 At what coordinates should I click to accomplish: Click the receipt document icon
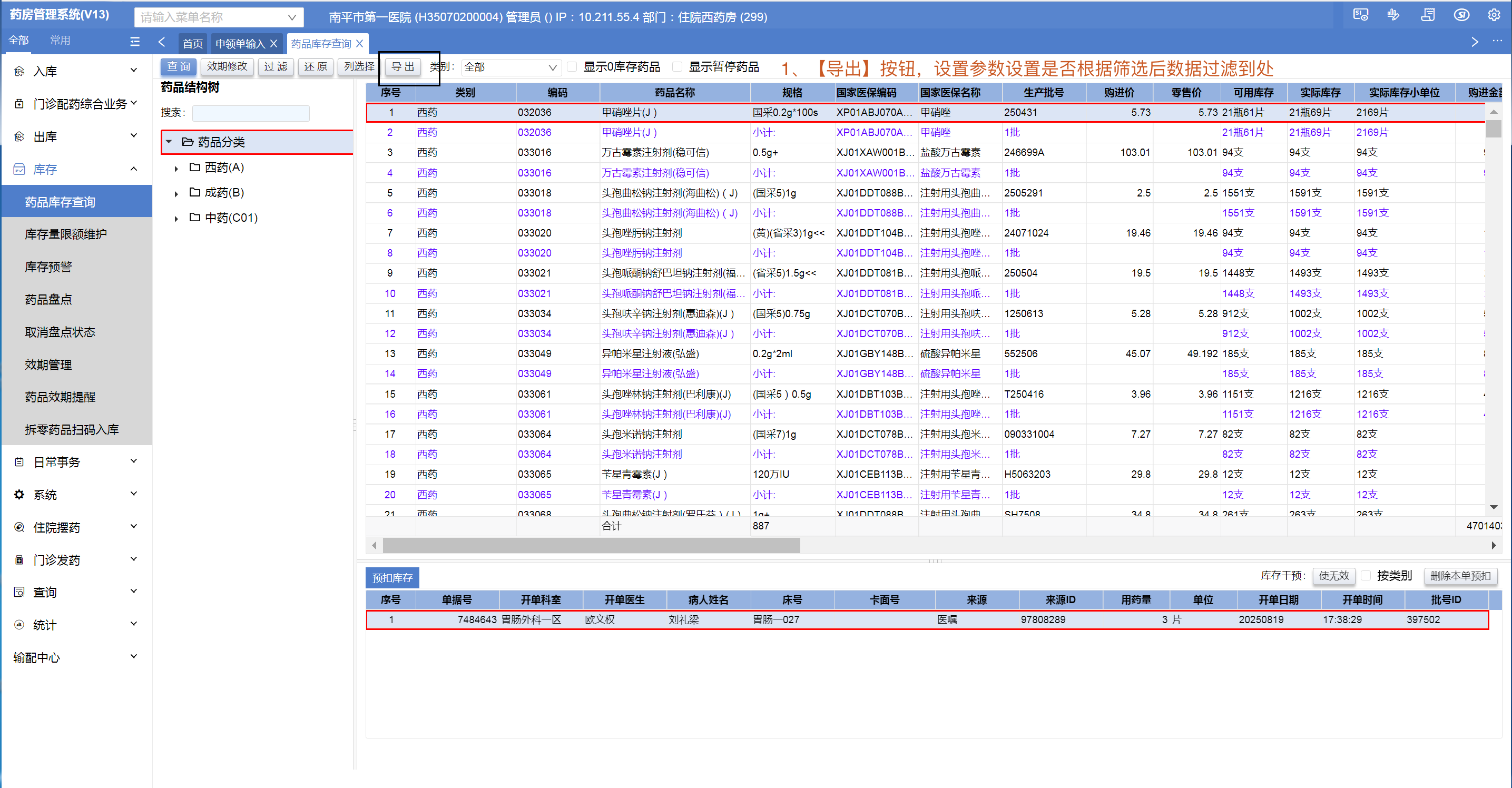tap(1428, 15)
